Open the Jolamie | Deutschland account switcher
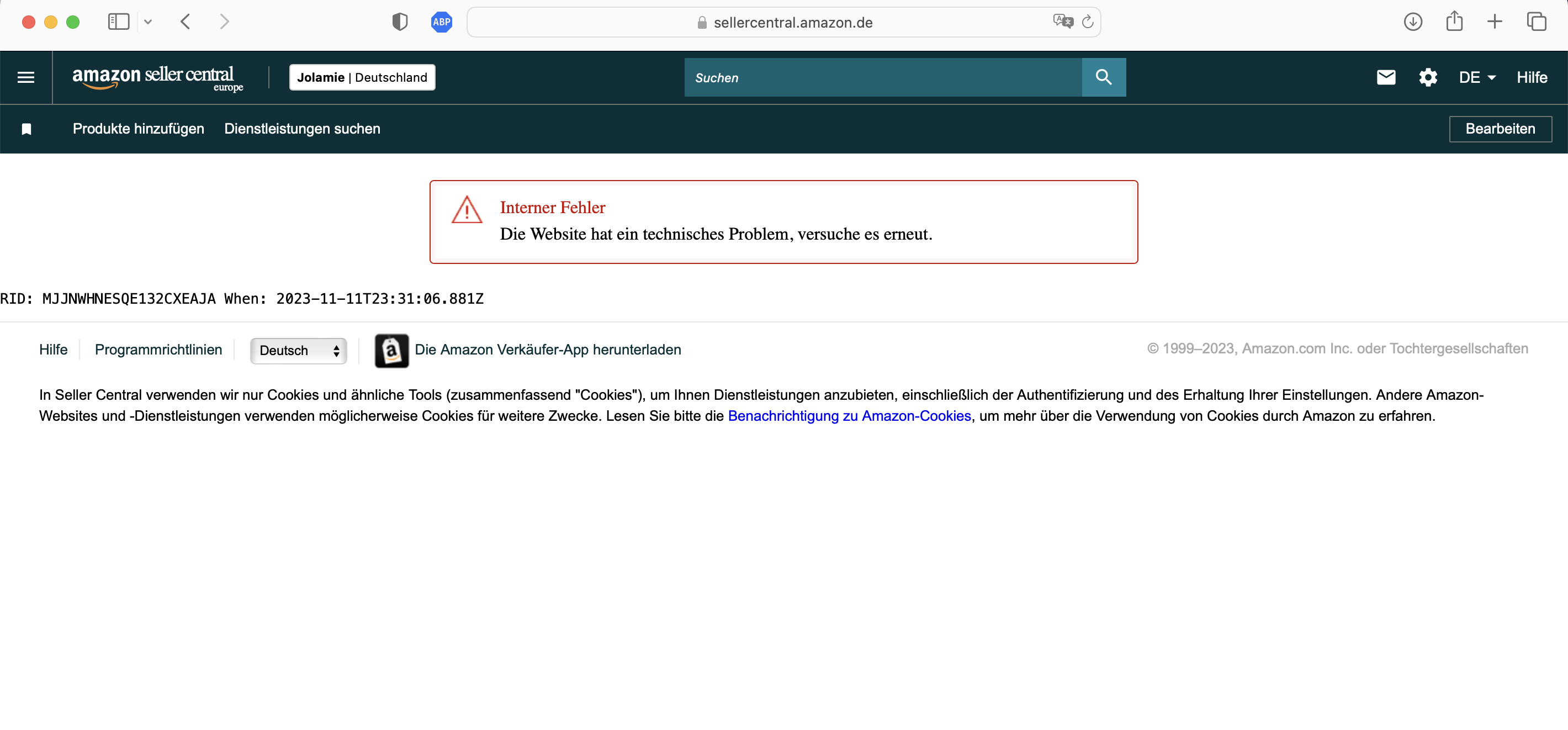Image resolution: width=1568 pixels, height=730 pixels. click(x=362, y=77)
